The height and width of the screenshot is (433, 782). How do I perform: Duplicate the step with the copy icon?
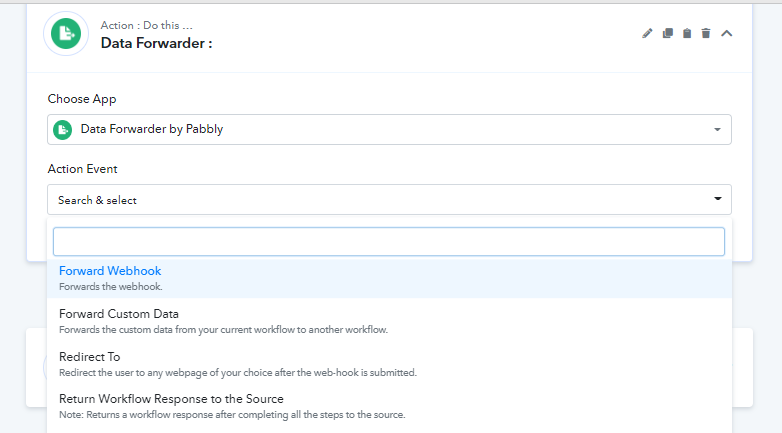(667, 33)
